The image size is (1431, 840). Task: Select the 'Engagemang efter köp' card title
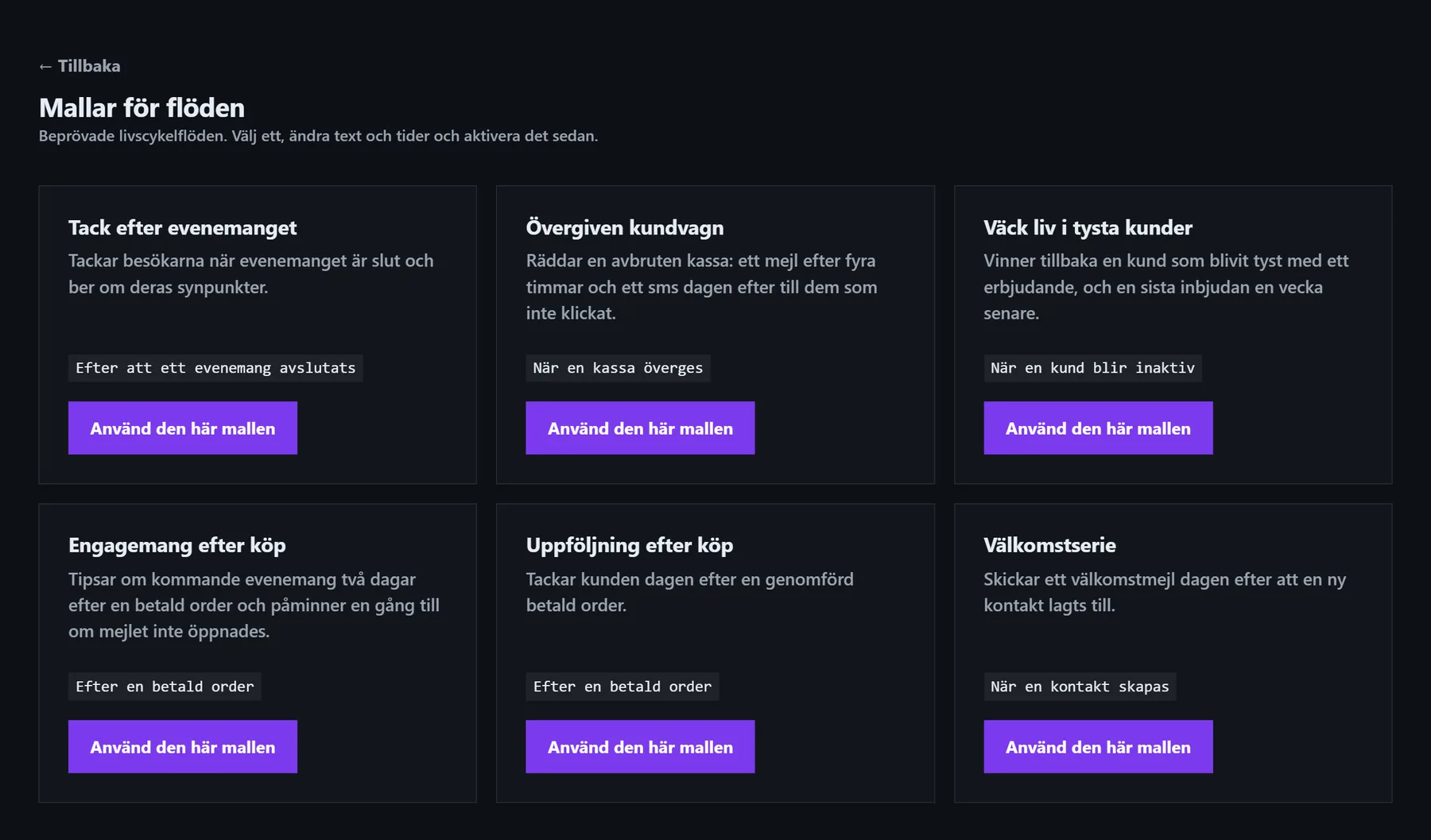[176, 546]
